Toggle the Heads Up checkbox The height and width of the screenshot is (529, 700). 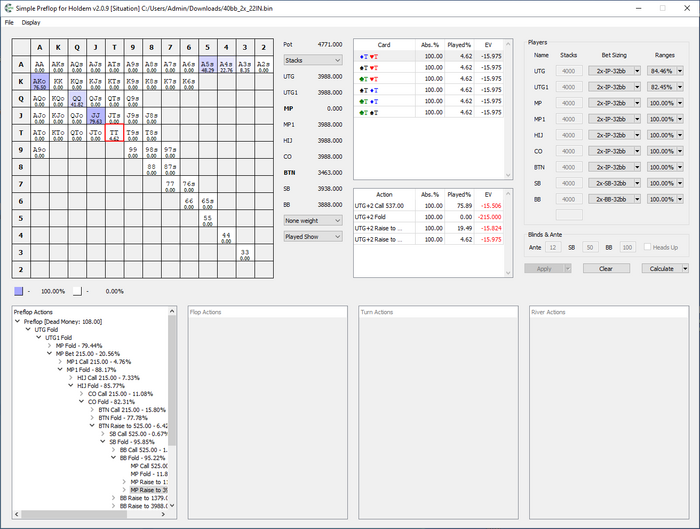pos(647,247)
